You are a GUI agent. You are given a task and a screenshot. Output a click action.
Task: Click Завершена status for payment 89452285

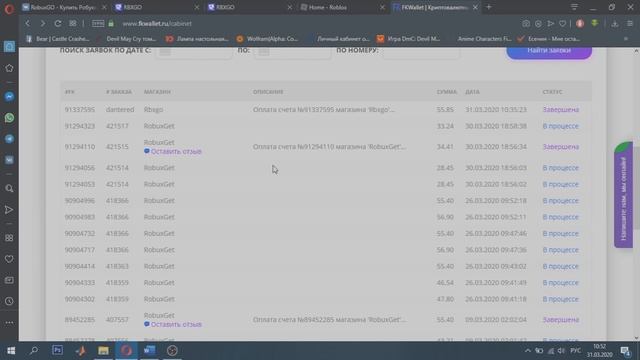561,320
